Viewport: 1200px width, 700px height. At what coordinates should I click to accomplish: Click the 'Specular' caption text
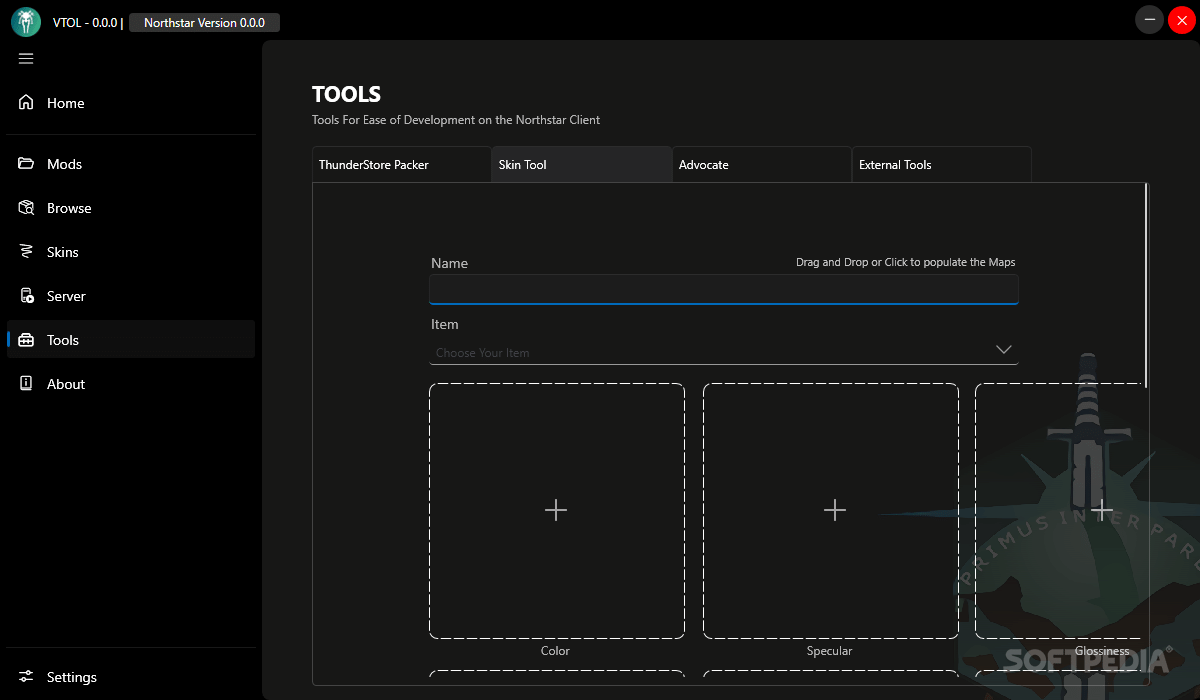pos(830,651)
